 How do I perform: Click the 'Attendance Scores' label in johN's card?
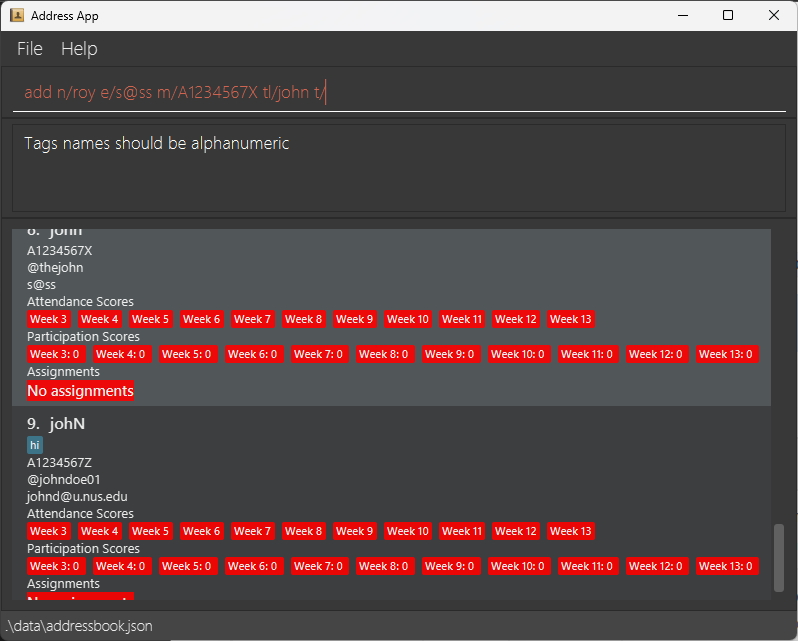(x=80, y=514)
